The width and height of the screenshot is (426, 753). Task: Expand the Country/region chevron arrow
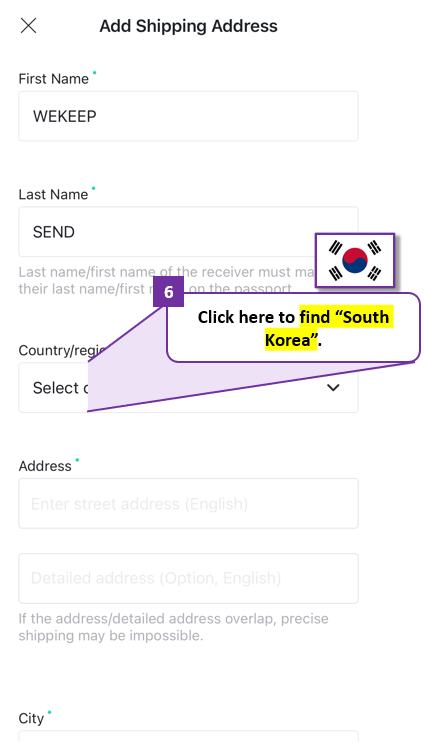pos(333,388)
